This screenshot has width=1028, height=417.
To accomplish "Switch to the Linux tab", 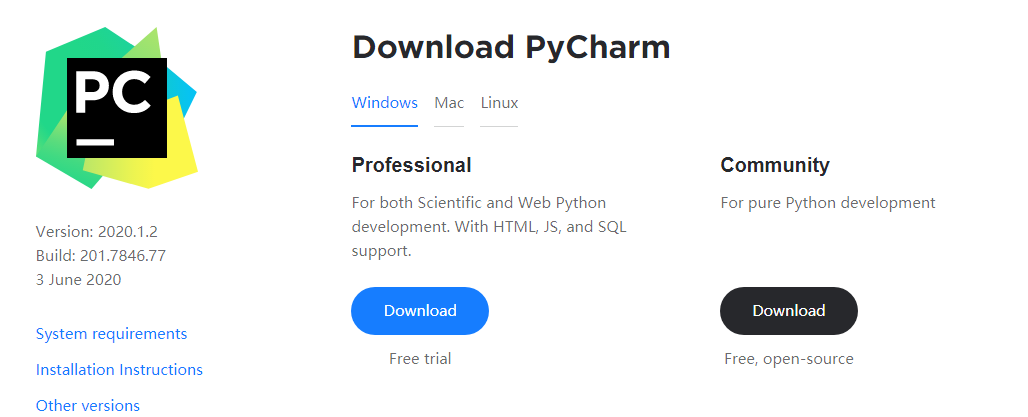I will pyautogui.click(x=499, y=103).
